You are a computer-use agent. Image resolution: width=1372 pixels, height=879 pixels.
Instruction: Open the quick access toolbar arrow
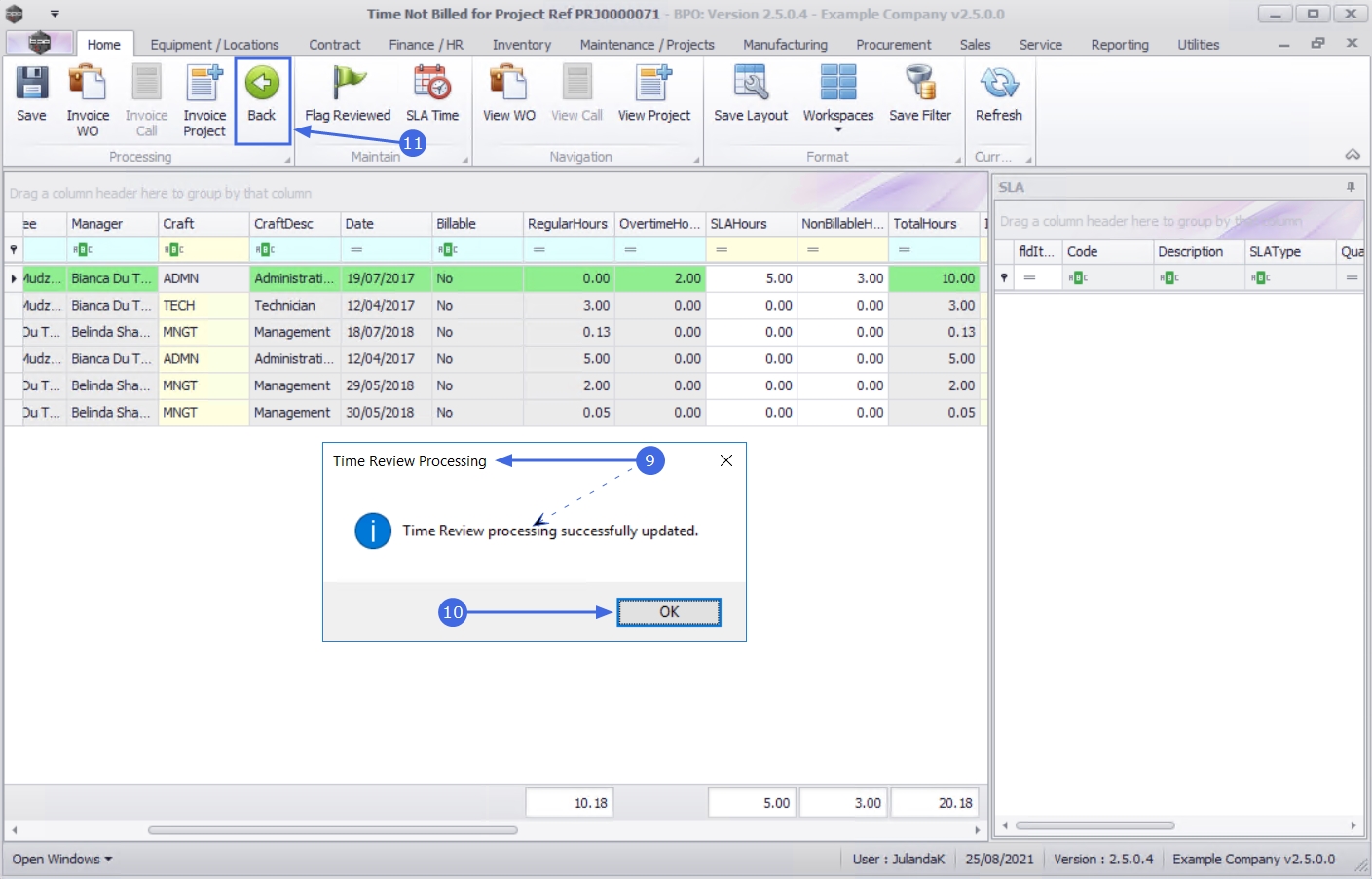(x=55, y=14)
